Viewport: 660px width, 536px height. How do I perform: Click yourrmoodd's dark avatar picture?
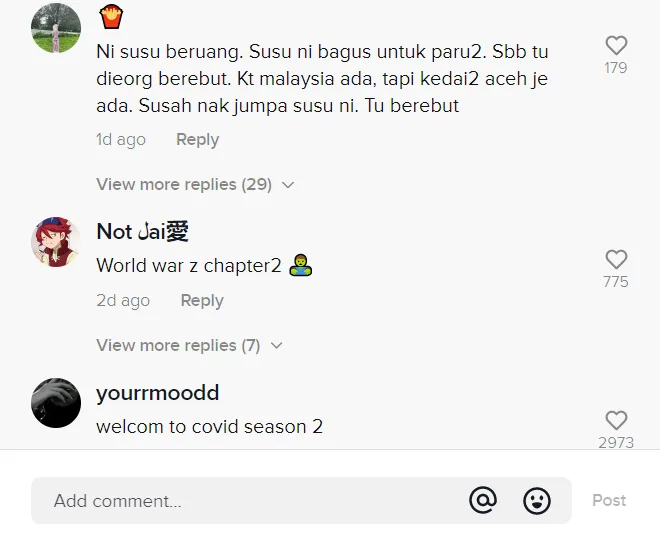point(56,403)
